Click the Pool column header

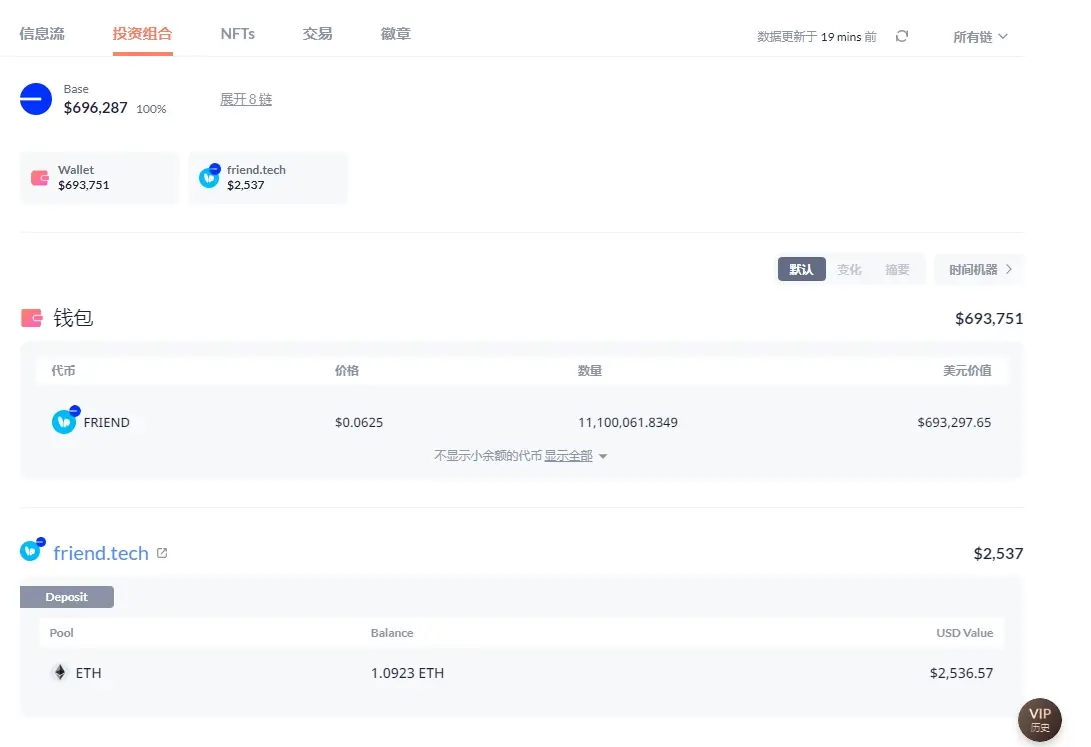tap(61, 633)
